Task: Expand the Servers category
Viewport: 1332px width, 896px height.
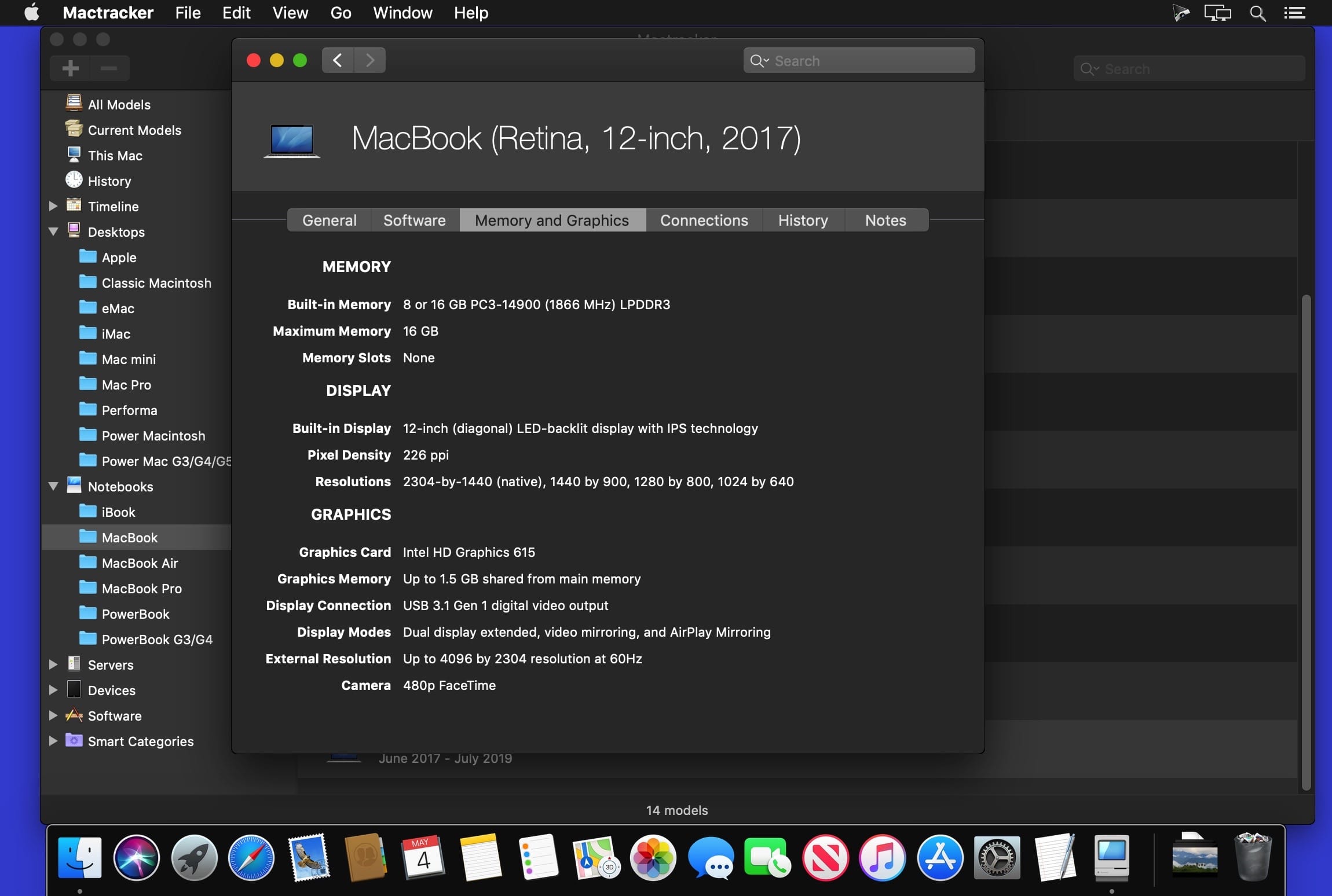Action: (53, 665)
